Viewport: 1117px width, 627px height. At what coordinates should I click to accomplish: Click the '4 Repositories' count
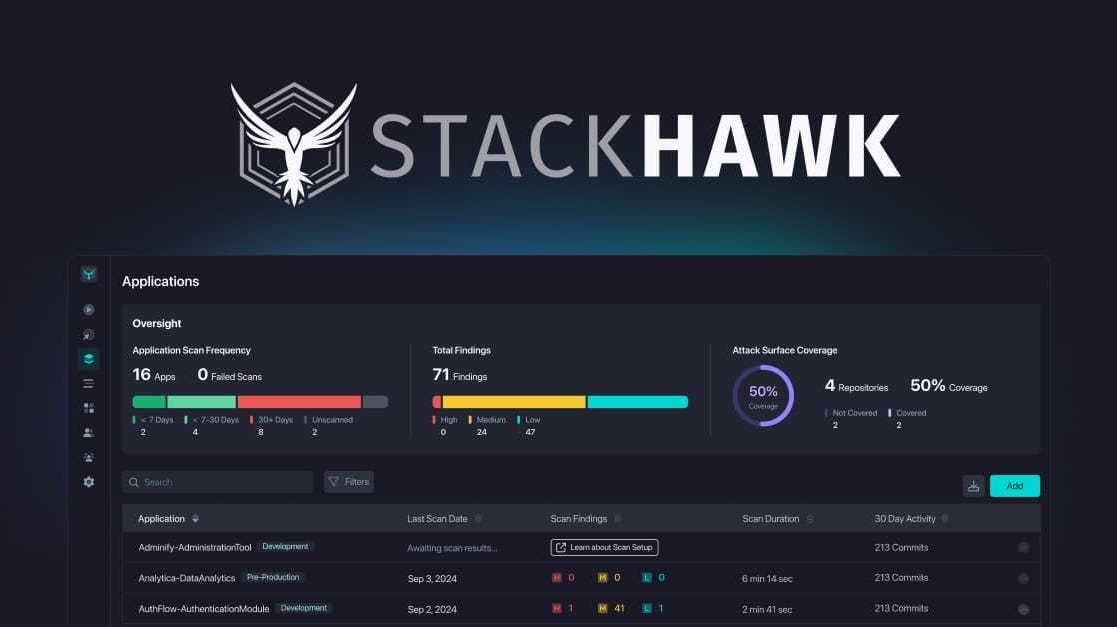tap(856, 386)
